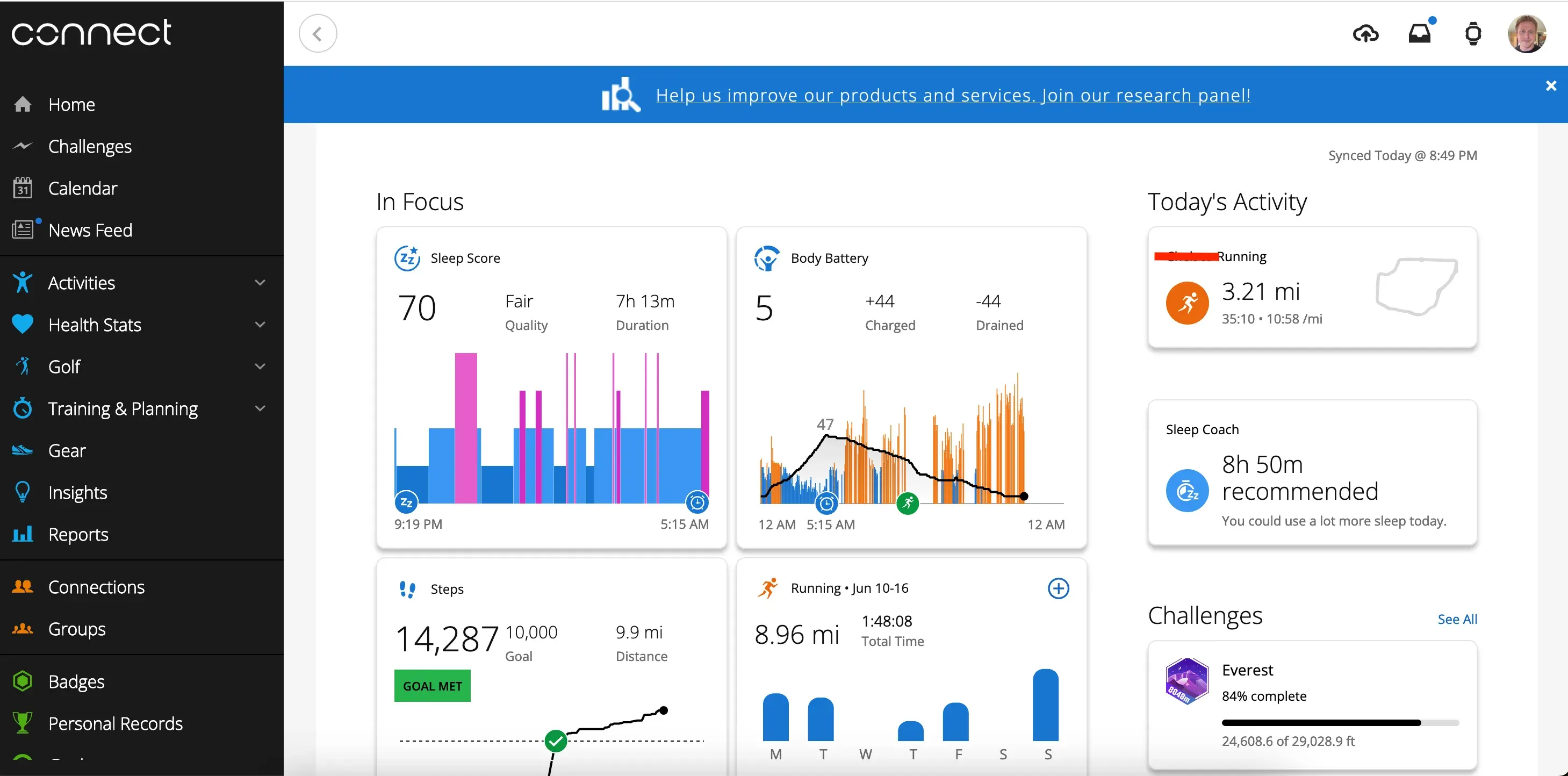Open the user profile avatar
1568x776 pixels.
coord(1526,34)
